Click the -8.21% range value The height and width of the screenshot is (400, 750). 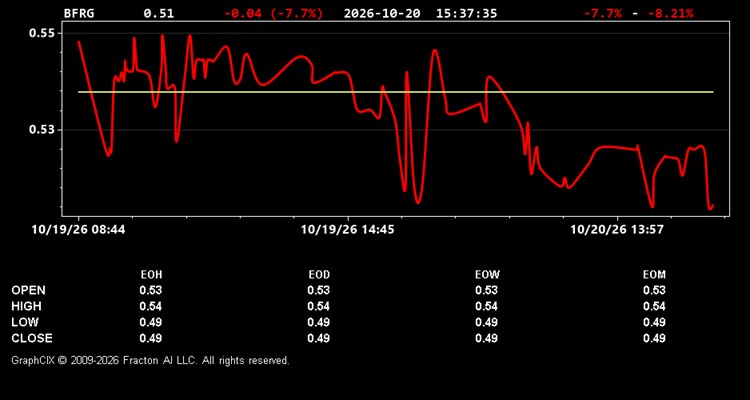point(670,13)
